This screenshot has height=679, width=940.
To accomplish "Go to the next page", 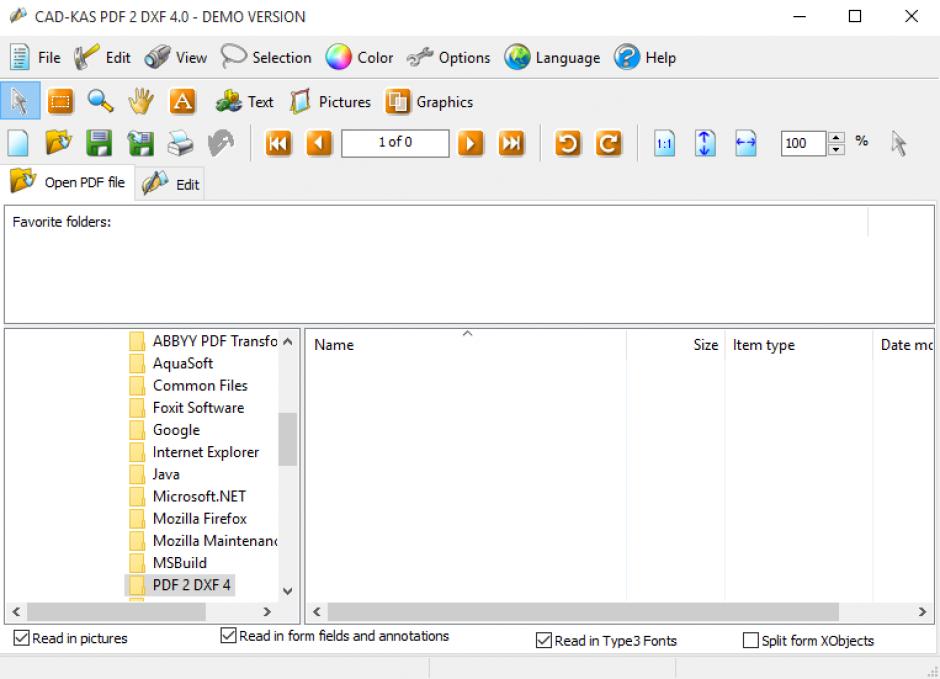I will (x=471, y=143).
